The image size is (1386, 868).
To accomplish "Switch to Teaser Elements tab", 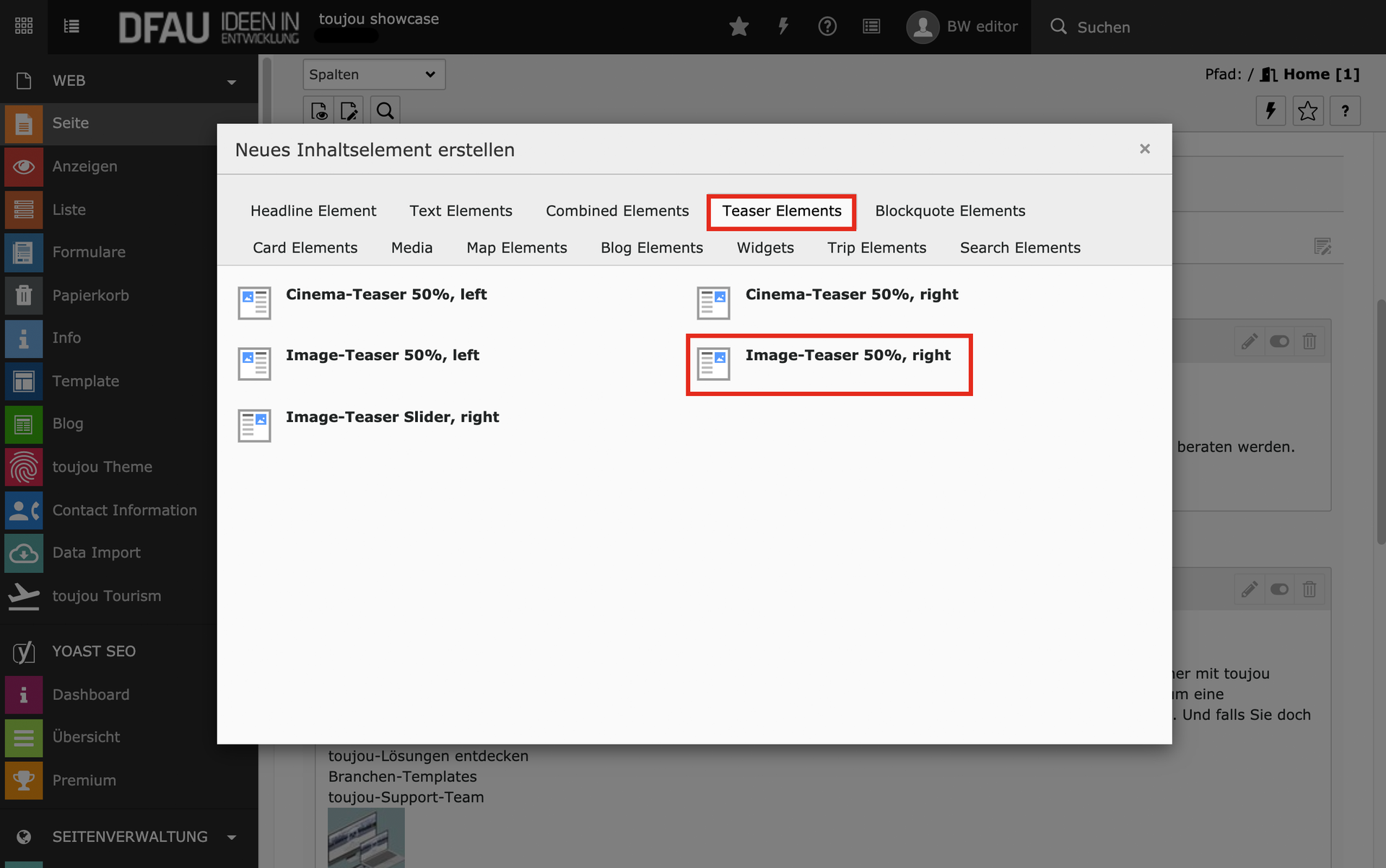I will (781, 211).
